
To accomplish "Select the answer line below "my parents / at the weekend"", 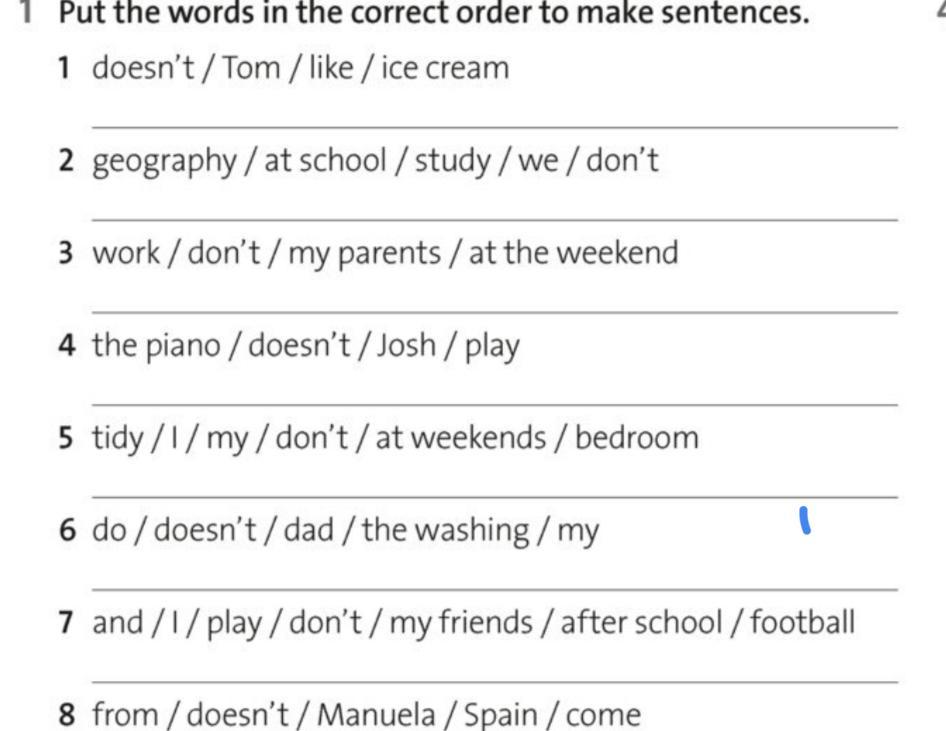I will [x=494, y=312].
